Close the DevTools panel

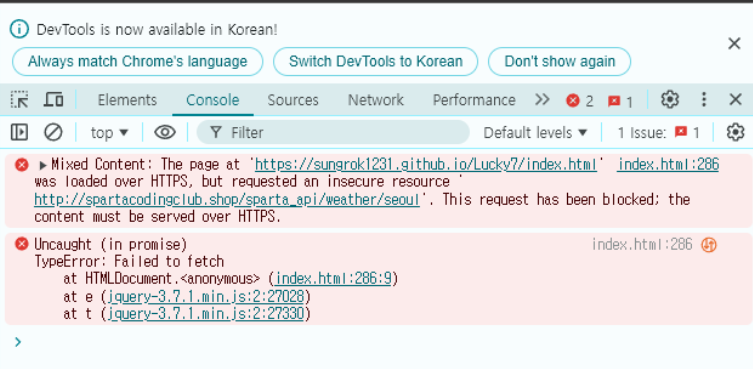pos(735,100)
